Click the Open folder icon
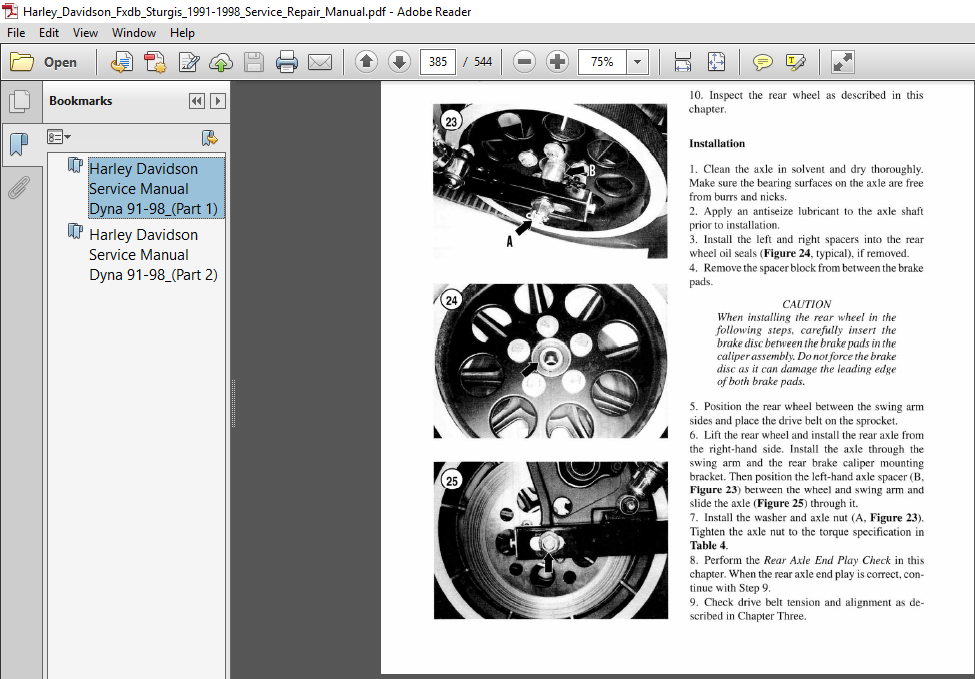Screen dimensions: 975x679 click(22, 62)
